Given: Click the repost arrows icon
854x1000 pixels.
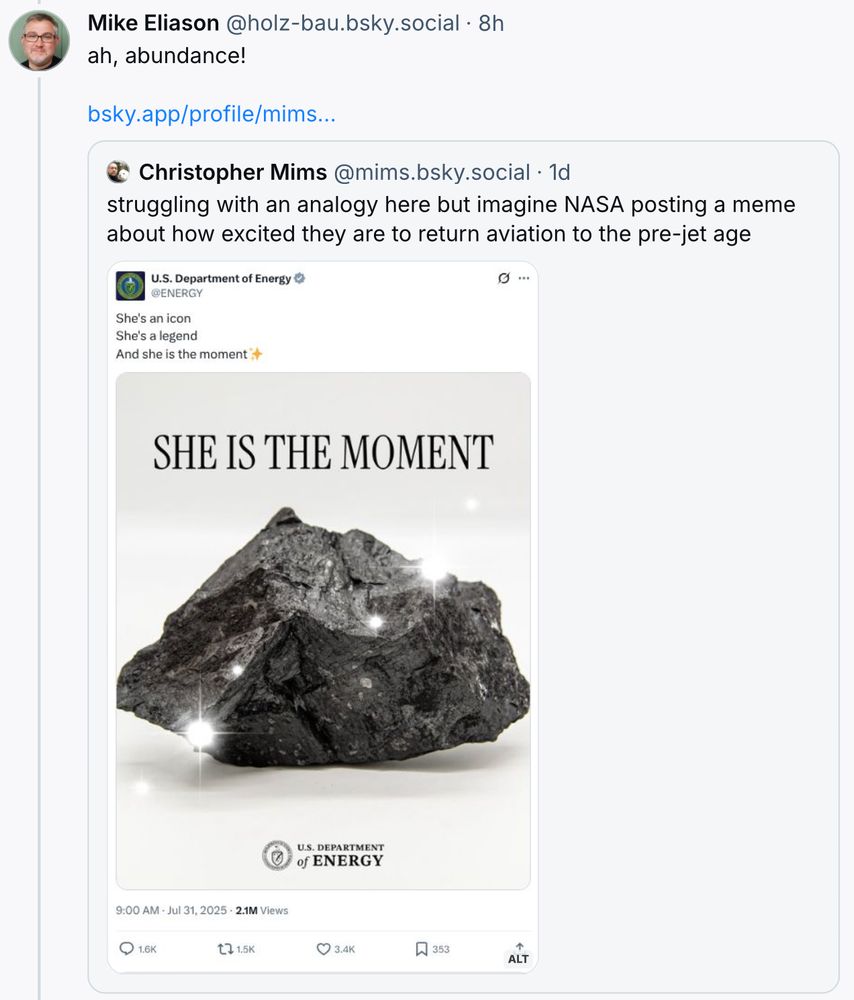Looking at the screenshot, I should pyautogui.click(x=225, y=949).
